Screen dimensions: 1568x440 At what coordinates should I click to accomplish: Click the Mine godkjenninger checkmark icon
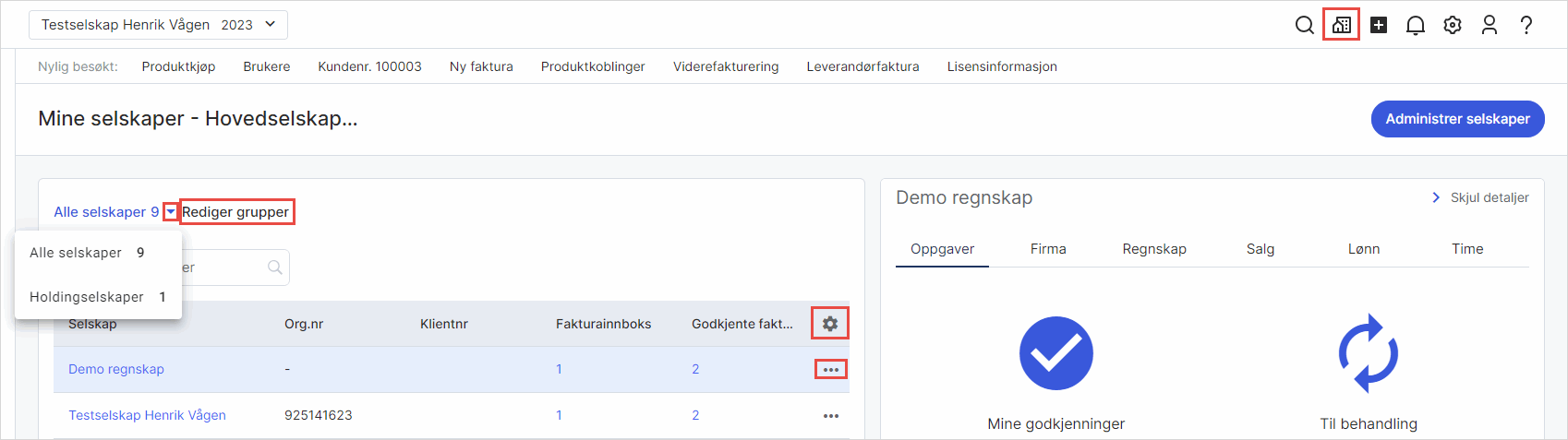[1055, 353]
